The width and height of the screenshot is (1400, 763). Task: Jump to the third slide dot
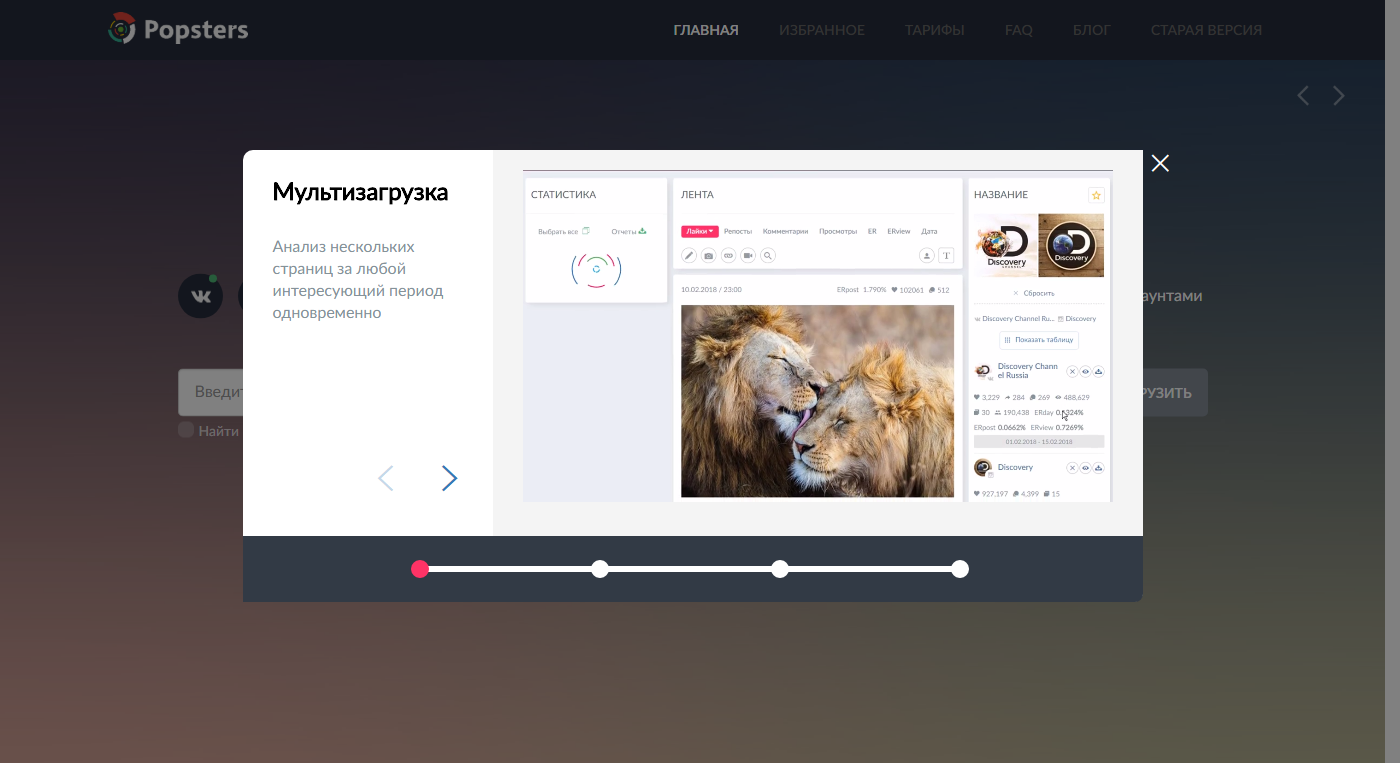[x=780, y=569]
